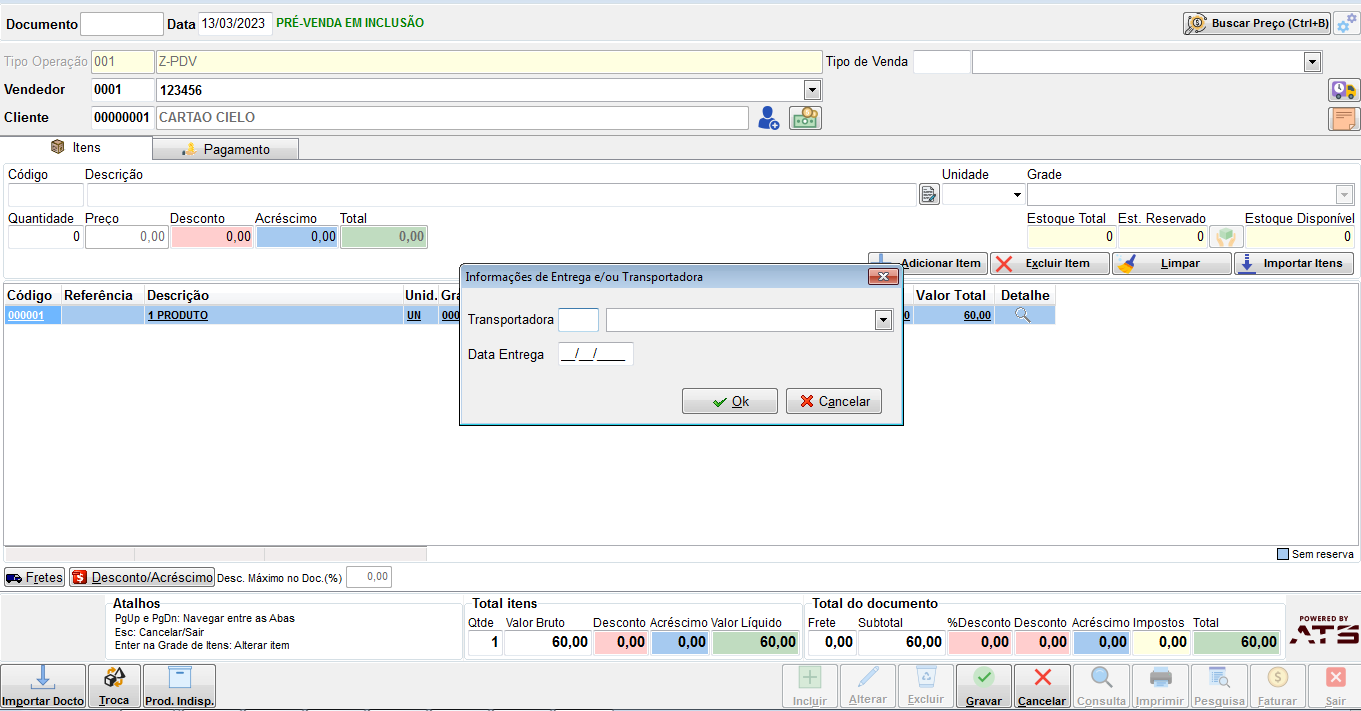Click the Imprimir printer toolbar button

[x=1161, y=687]
